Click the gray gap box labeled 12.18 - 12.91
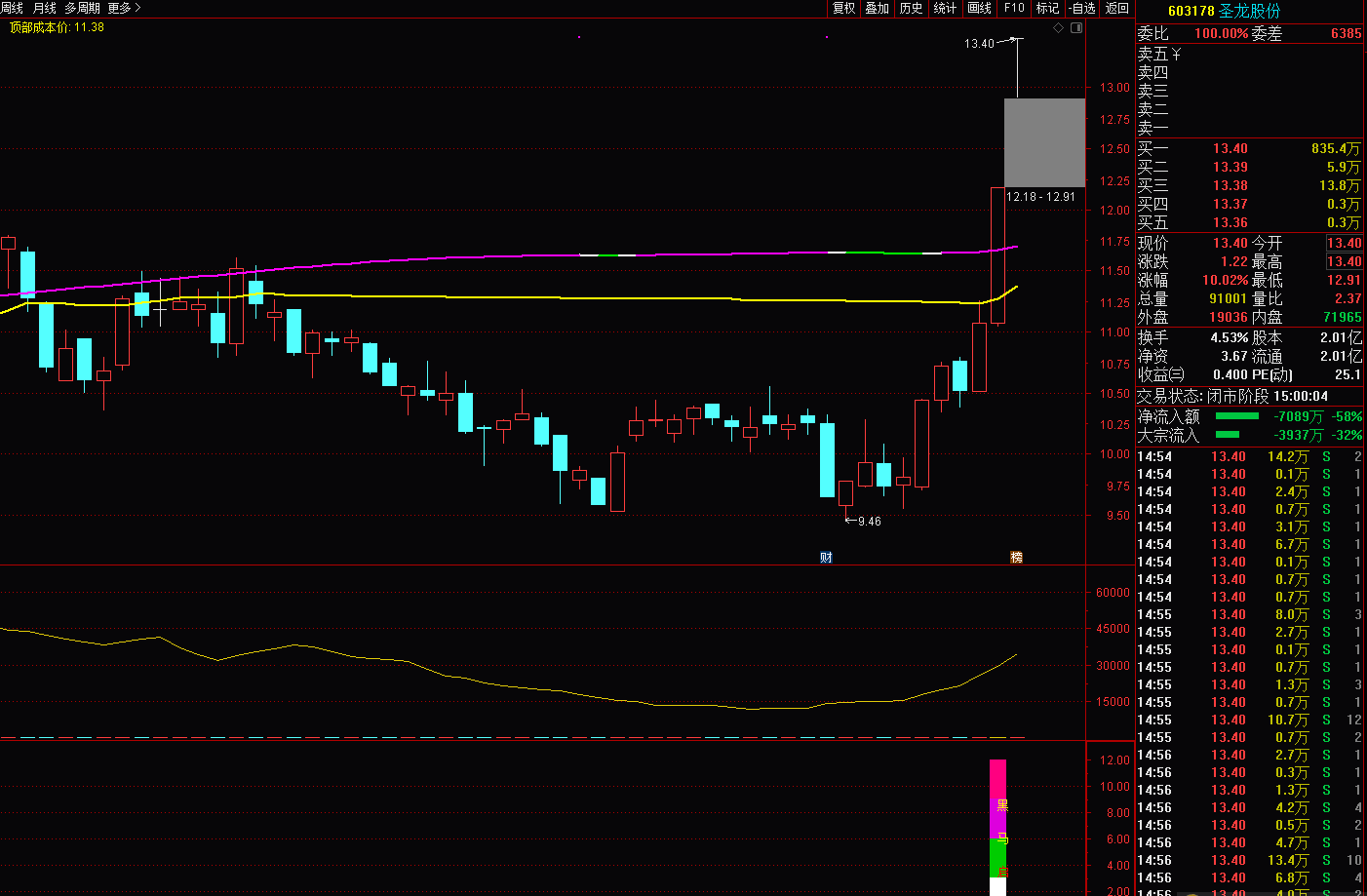The image size is (1367, 896). tap(1044, 142)
